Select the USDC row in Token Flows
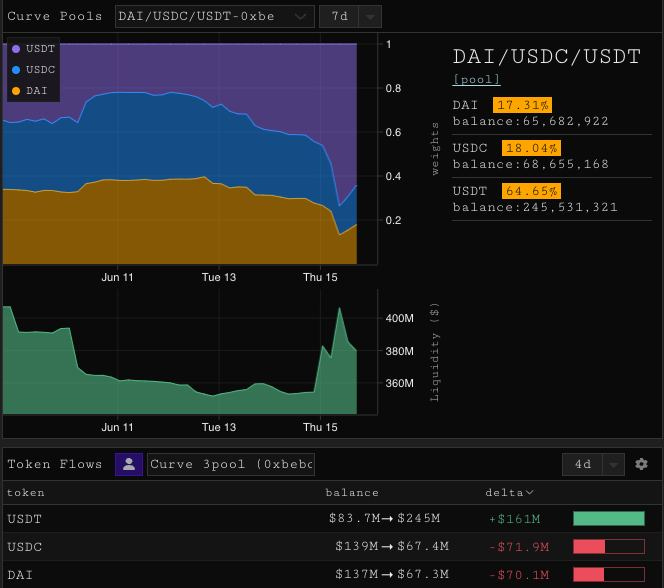664x588 pixels. 332,547
